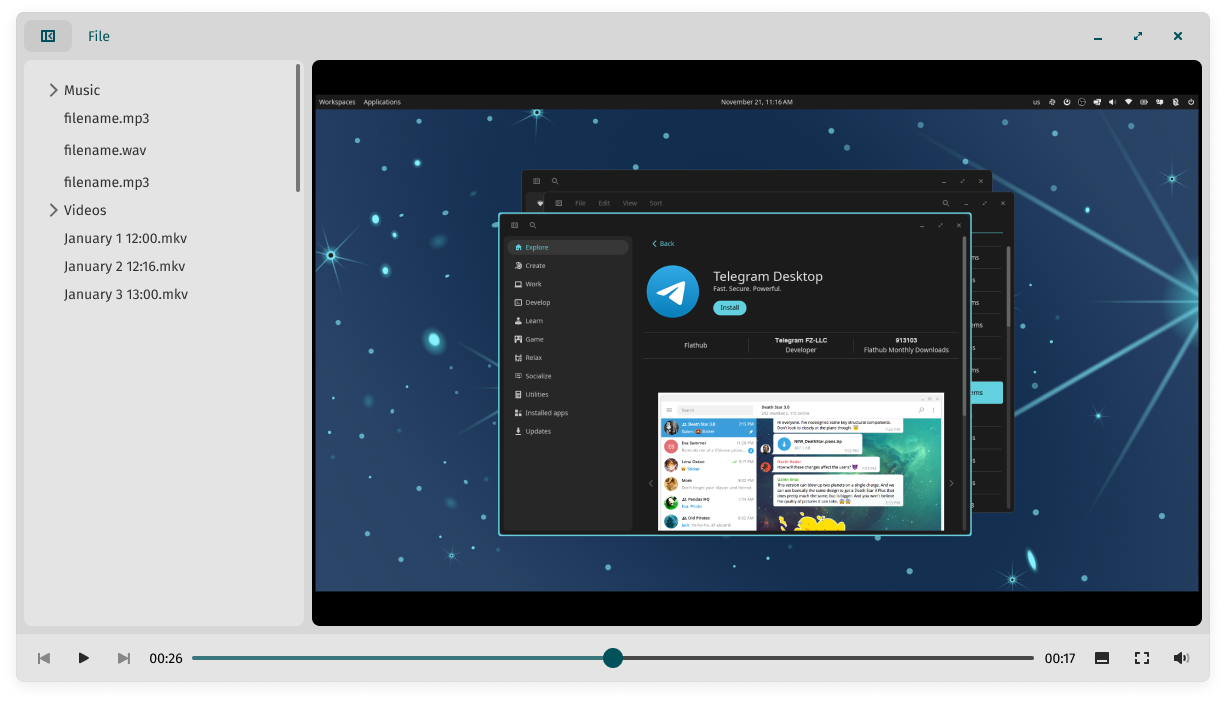Click Install for Telegram Desktop
1226x702 pixels.
729,307
